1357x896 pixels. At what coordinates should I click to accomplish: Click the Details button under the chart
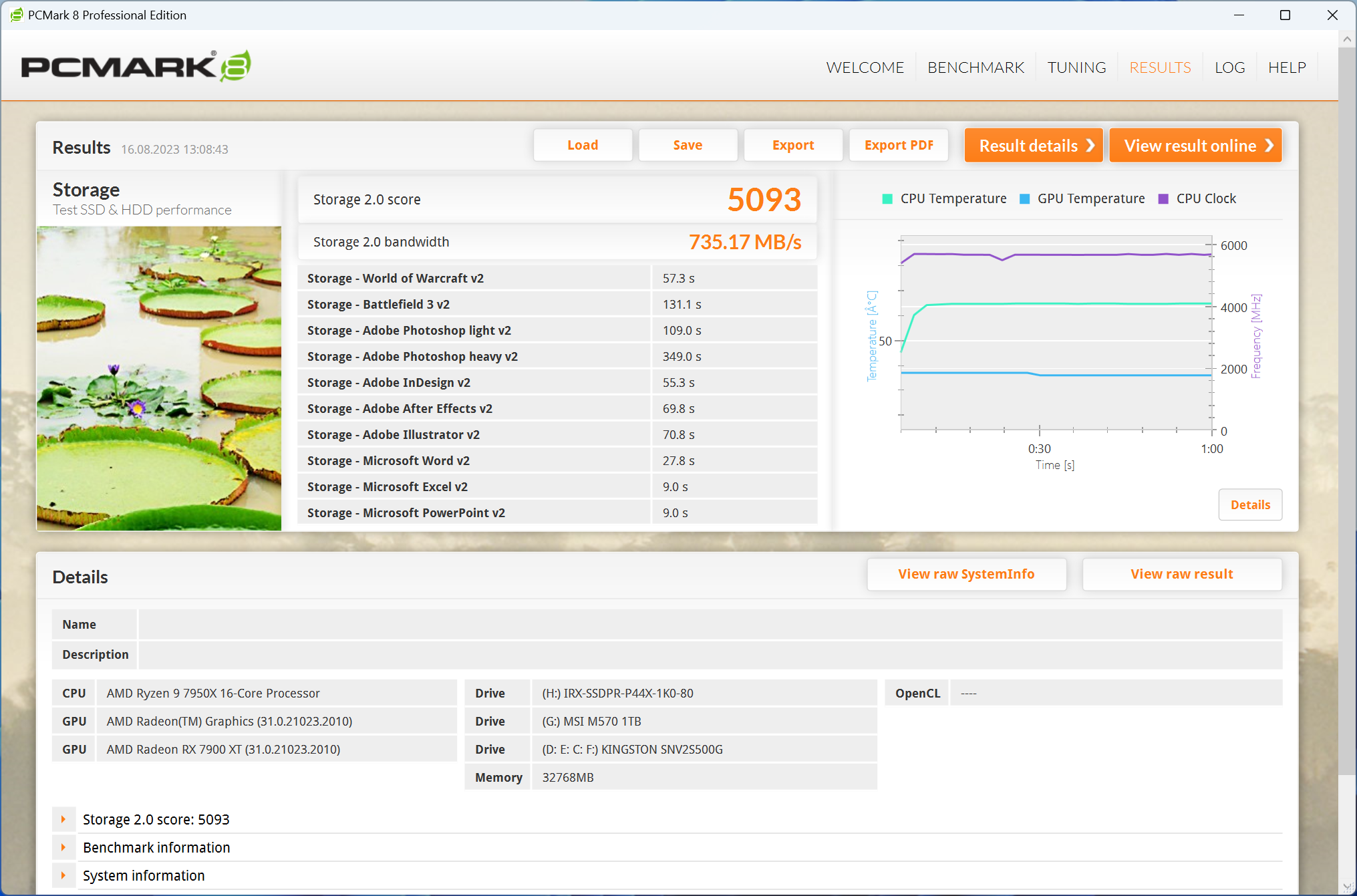1250,504
